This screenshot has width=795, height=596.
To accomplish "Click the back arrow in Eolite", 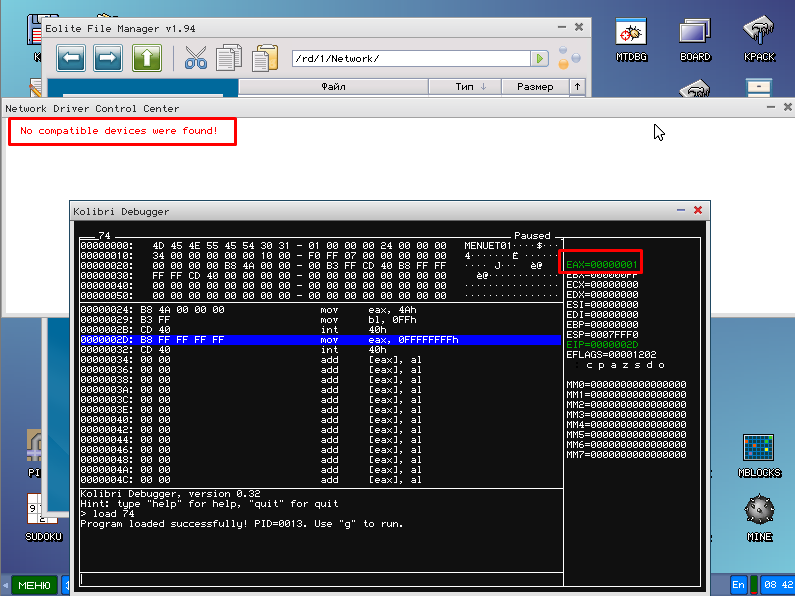I will tap(70, 58).
